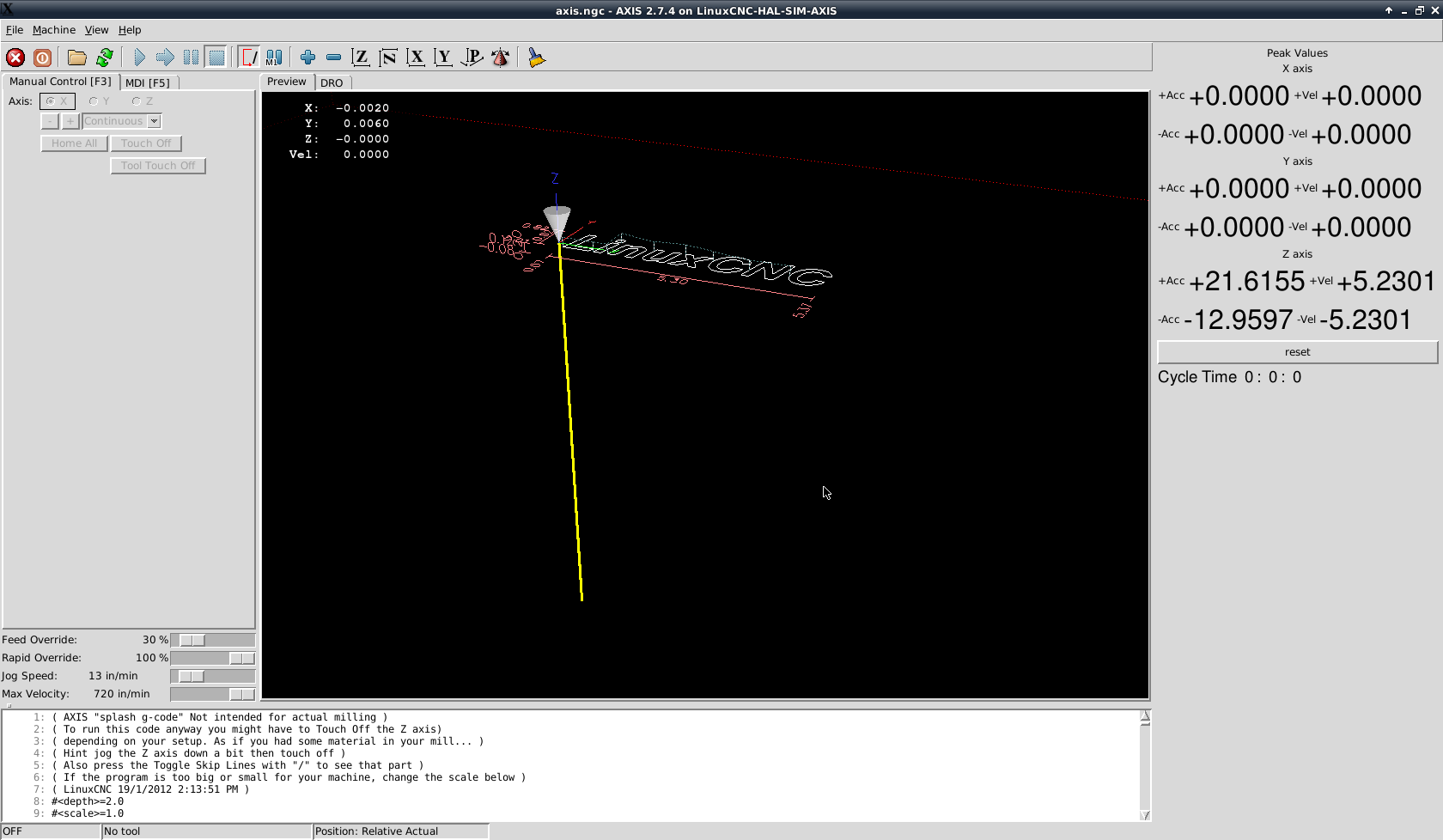Screen dimensions: 1443x840
Task: Click Vel readout in preview overlay
Action: point(339,155)
